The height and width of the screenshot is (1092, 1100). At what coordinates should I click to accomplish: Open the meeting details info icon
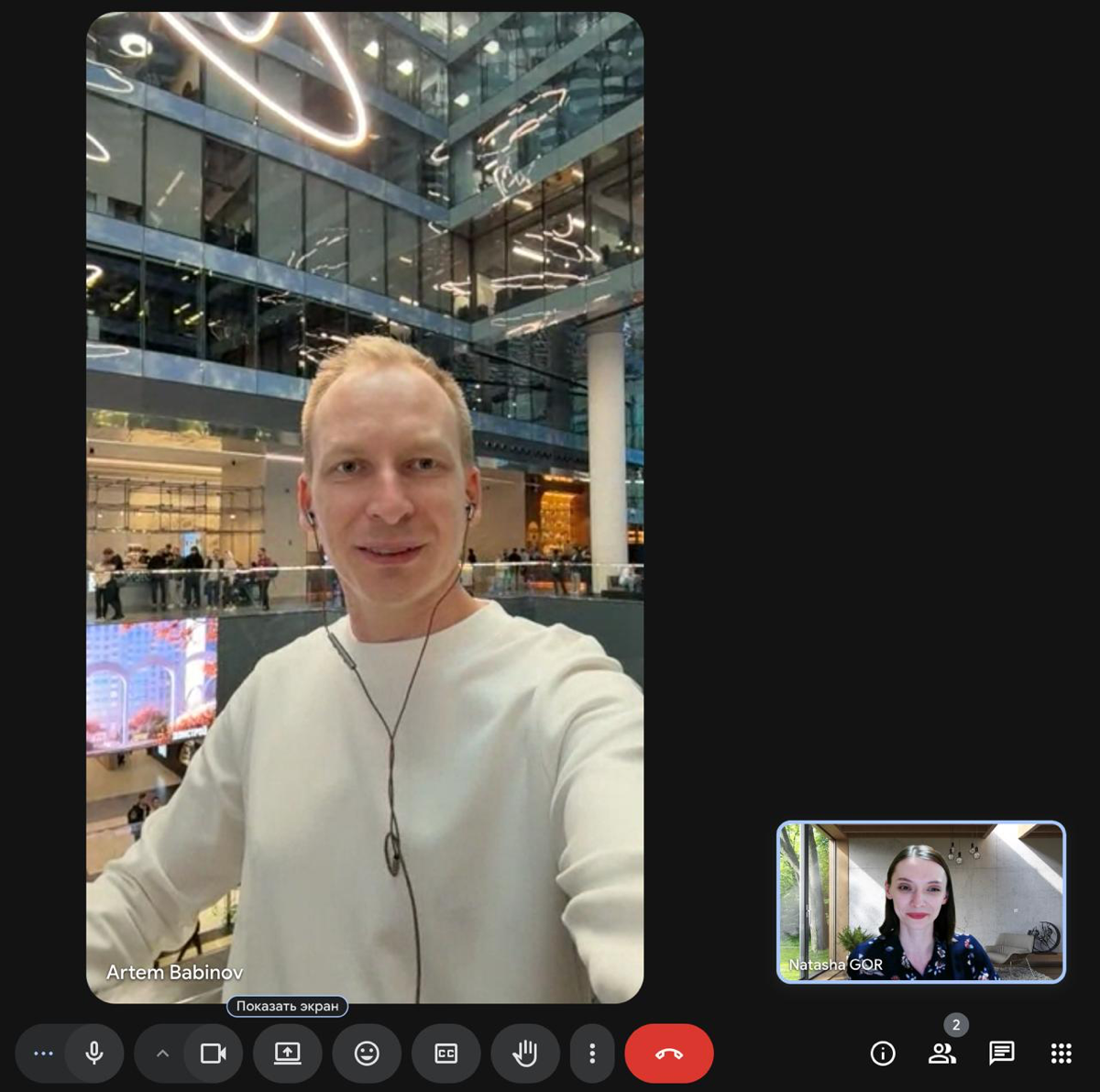click(883, 1053)
